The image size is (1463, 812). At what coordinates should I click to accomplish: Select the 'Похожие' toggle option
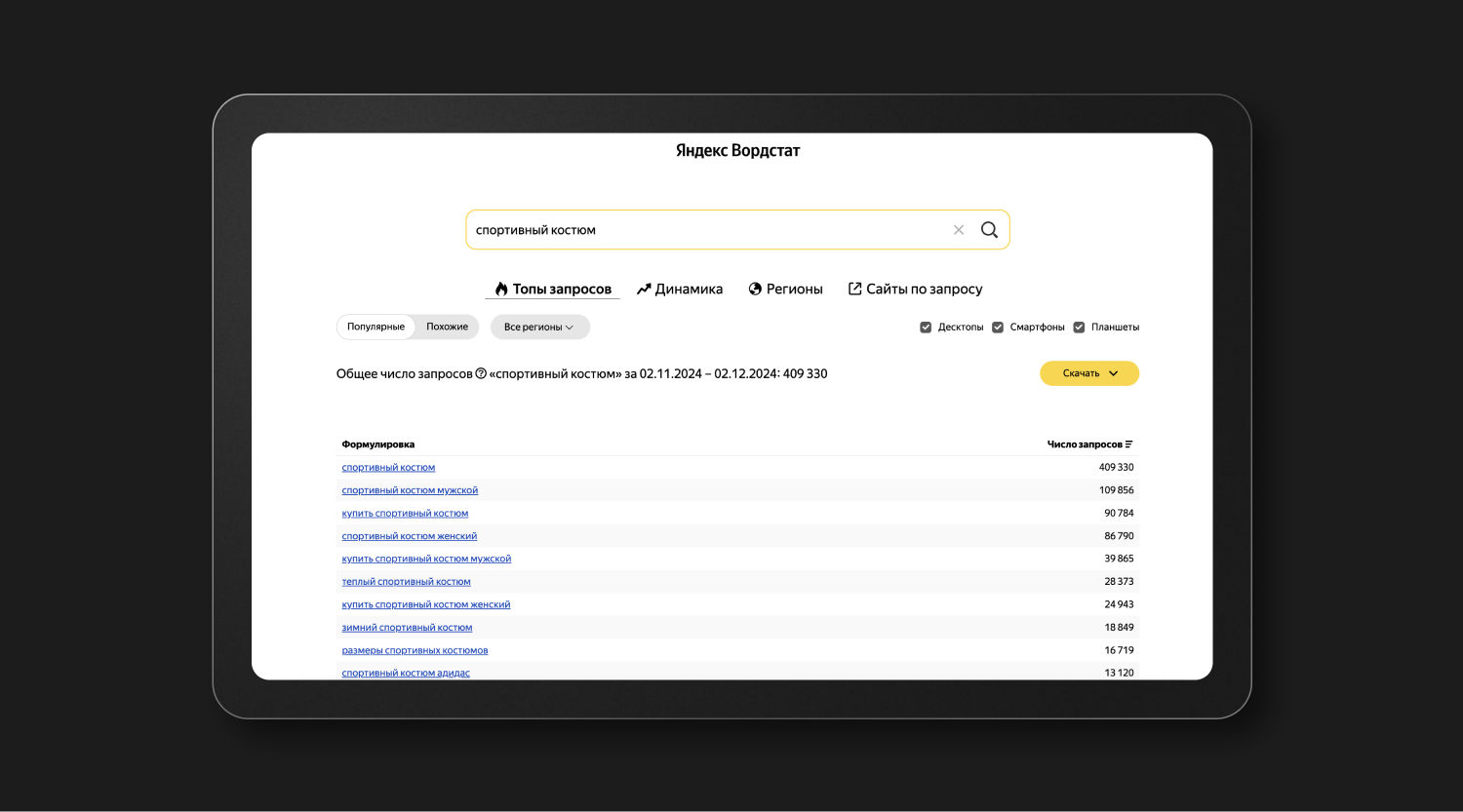447,327
